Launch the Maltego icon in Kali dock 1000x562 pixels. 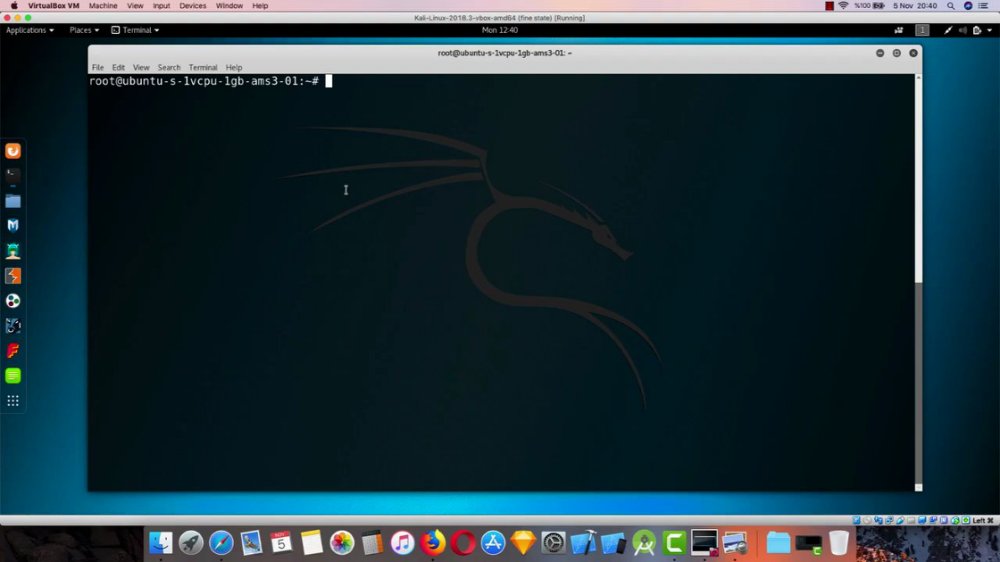click(x=13, y=300)
